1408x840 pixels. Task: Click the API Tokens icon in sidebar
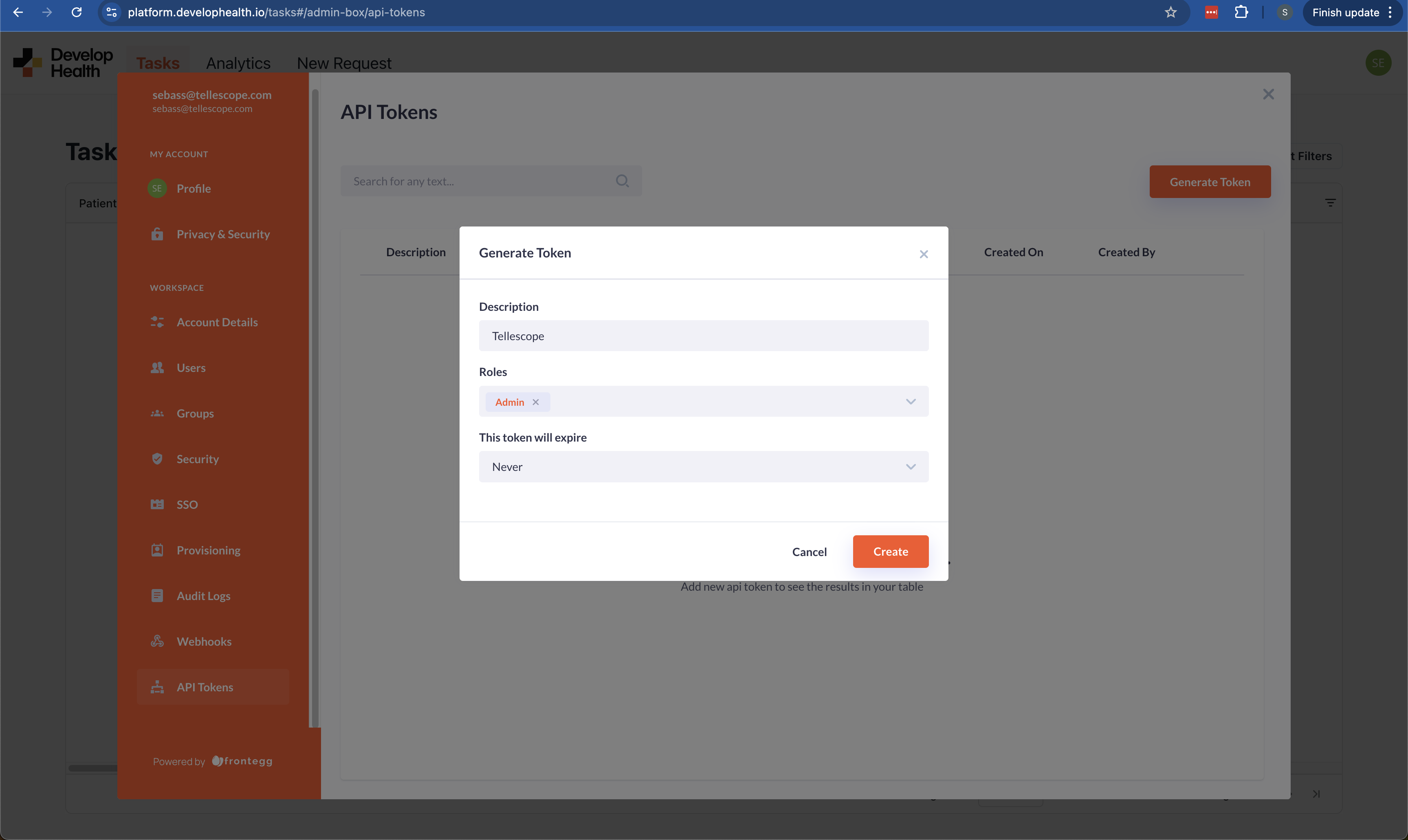tap(157, 687)
